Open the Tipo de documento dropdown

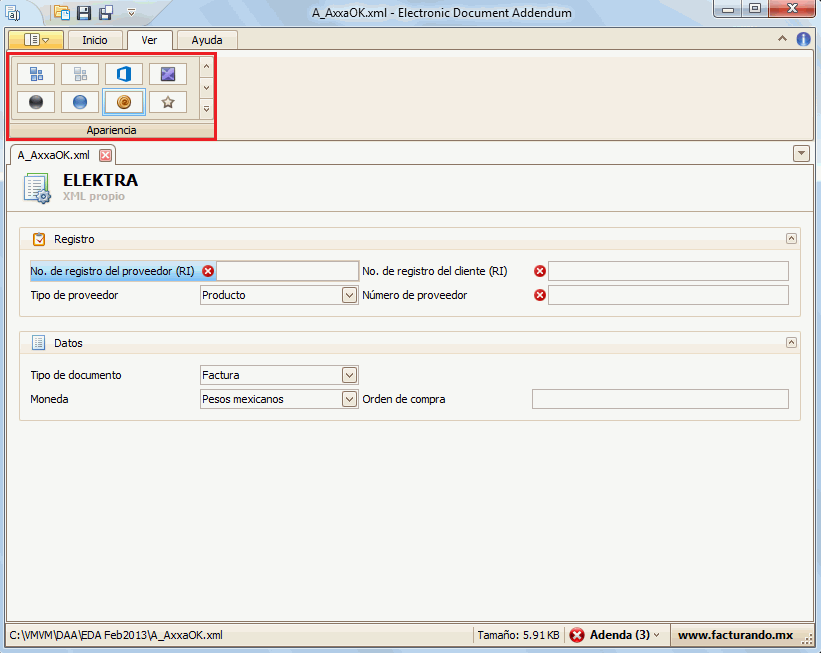[x=349, y=375]
